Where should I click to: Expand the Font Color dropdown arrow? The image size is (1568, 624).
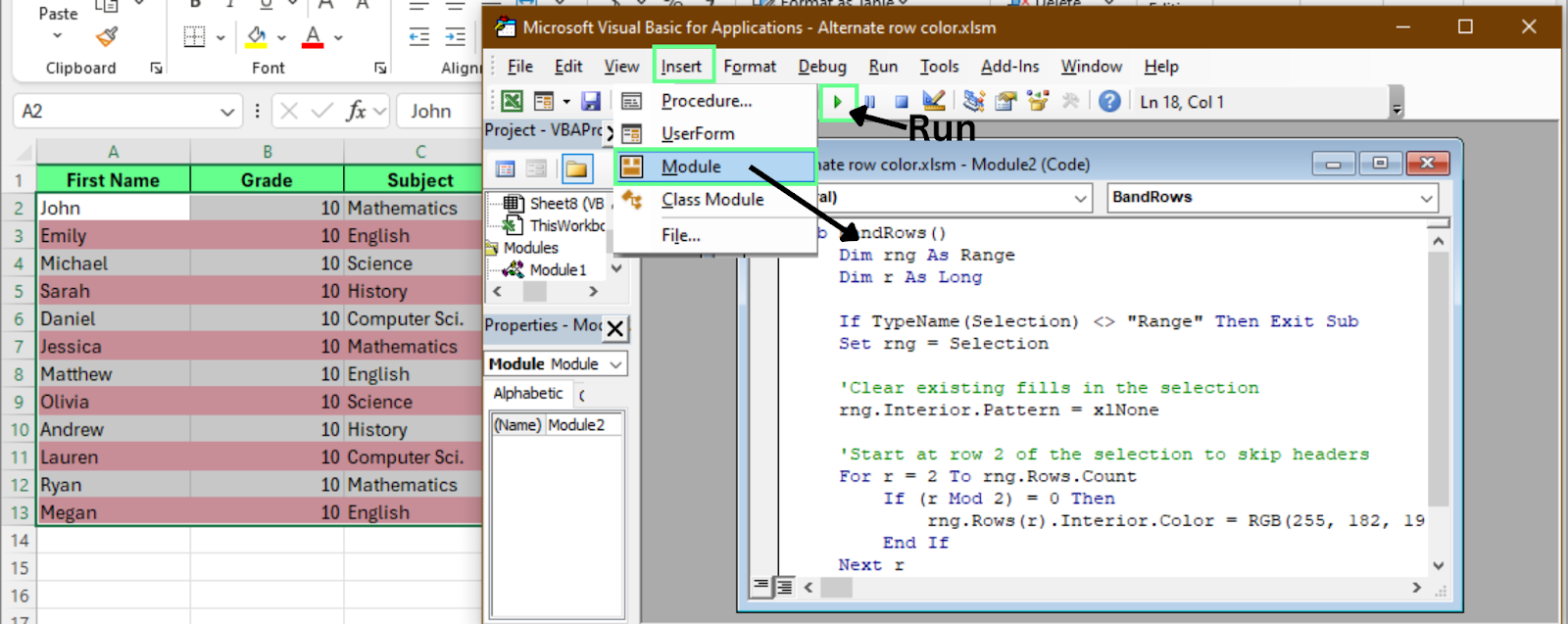pyautogui.click(x=338, y=37)
